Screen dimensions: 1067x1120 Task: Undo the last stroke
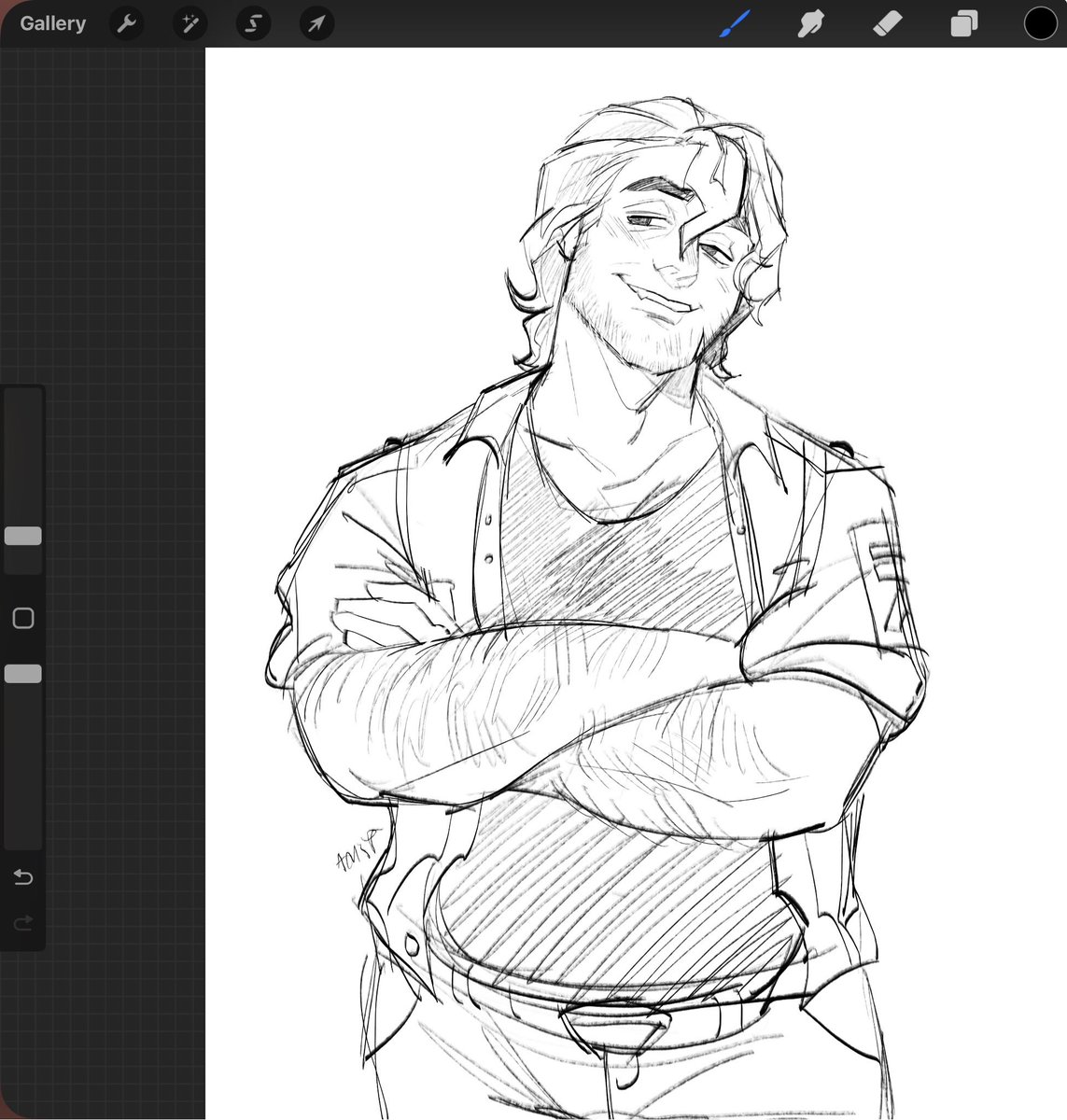[x=23, y=877]
